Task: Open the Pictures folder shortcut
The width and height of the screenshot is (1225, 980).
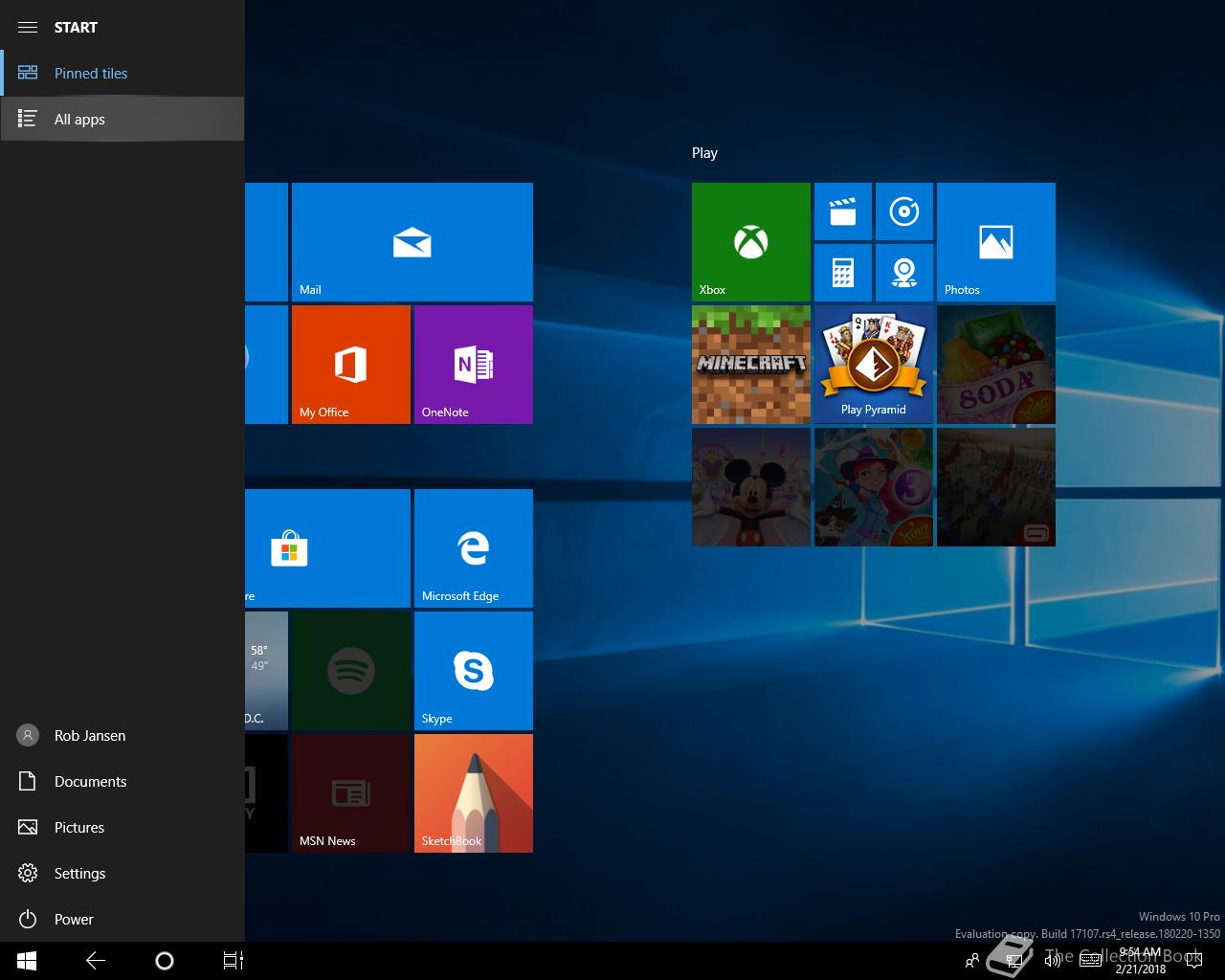Action: tap(122, 827)
